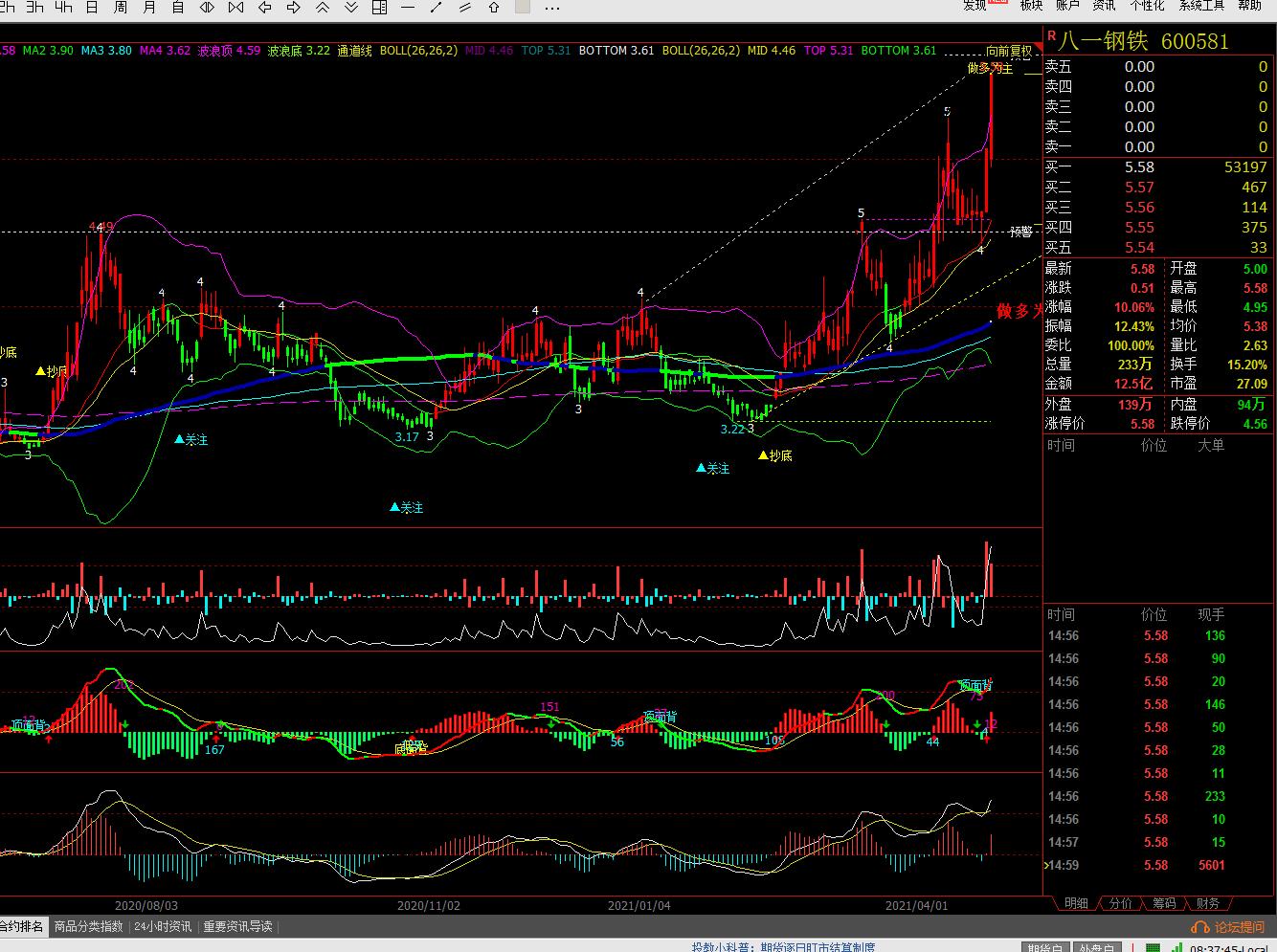
Task: Click the 波浪顶 4.59 indicator label
Action: coord(228,51)
